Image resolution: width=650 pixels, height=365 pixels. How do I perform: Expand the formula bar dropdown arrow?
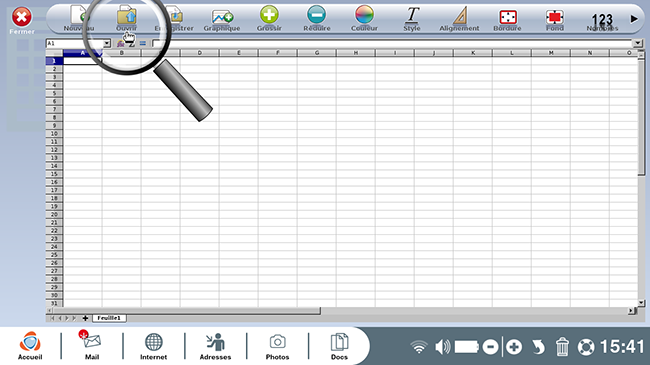638,43
